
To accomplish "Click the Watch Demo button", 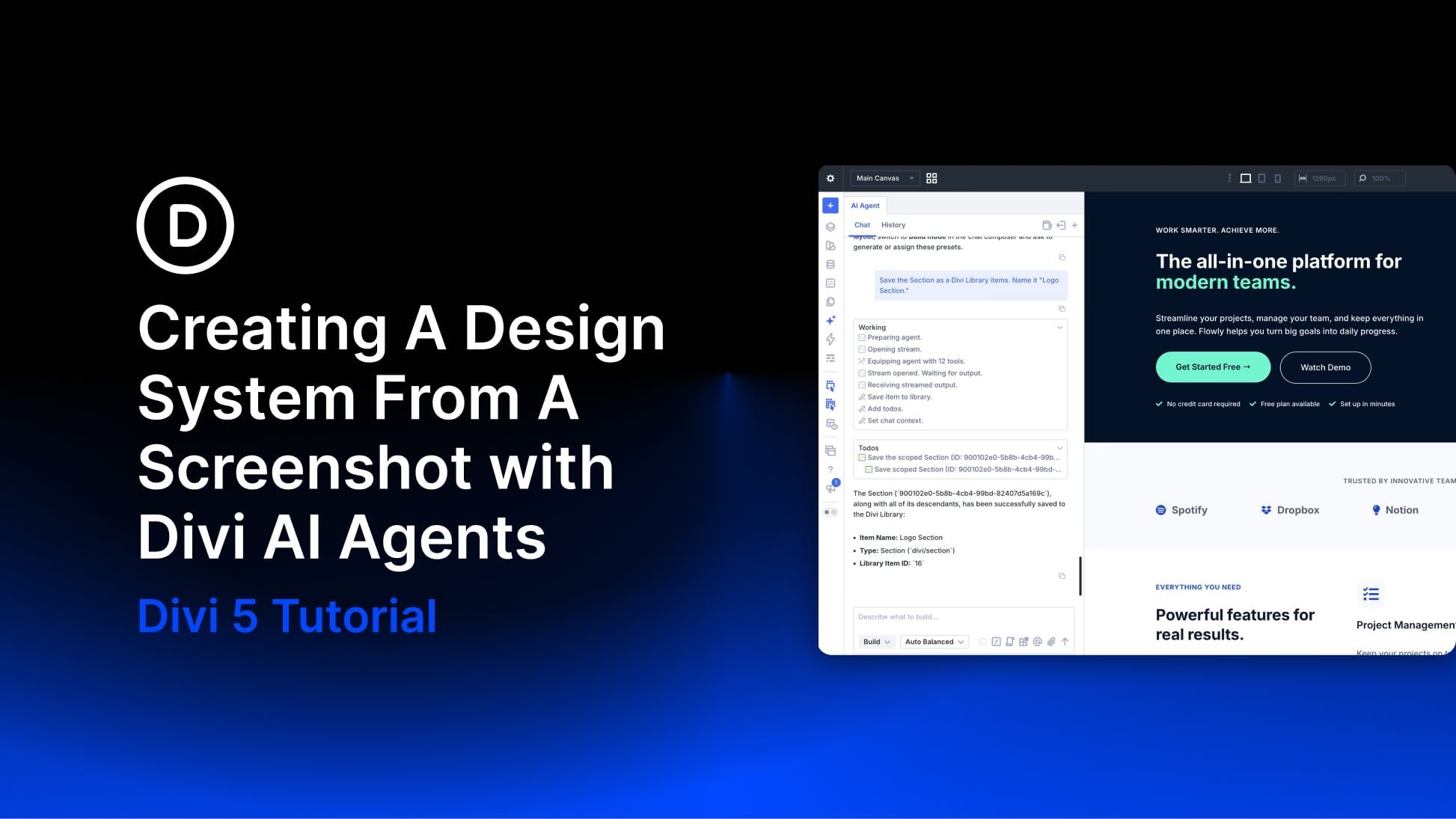I will coord(1325,367).
